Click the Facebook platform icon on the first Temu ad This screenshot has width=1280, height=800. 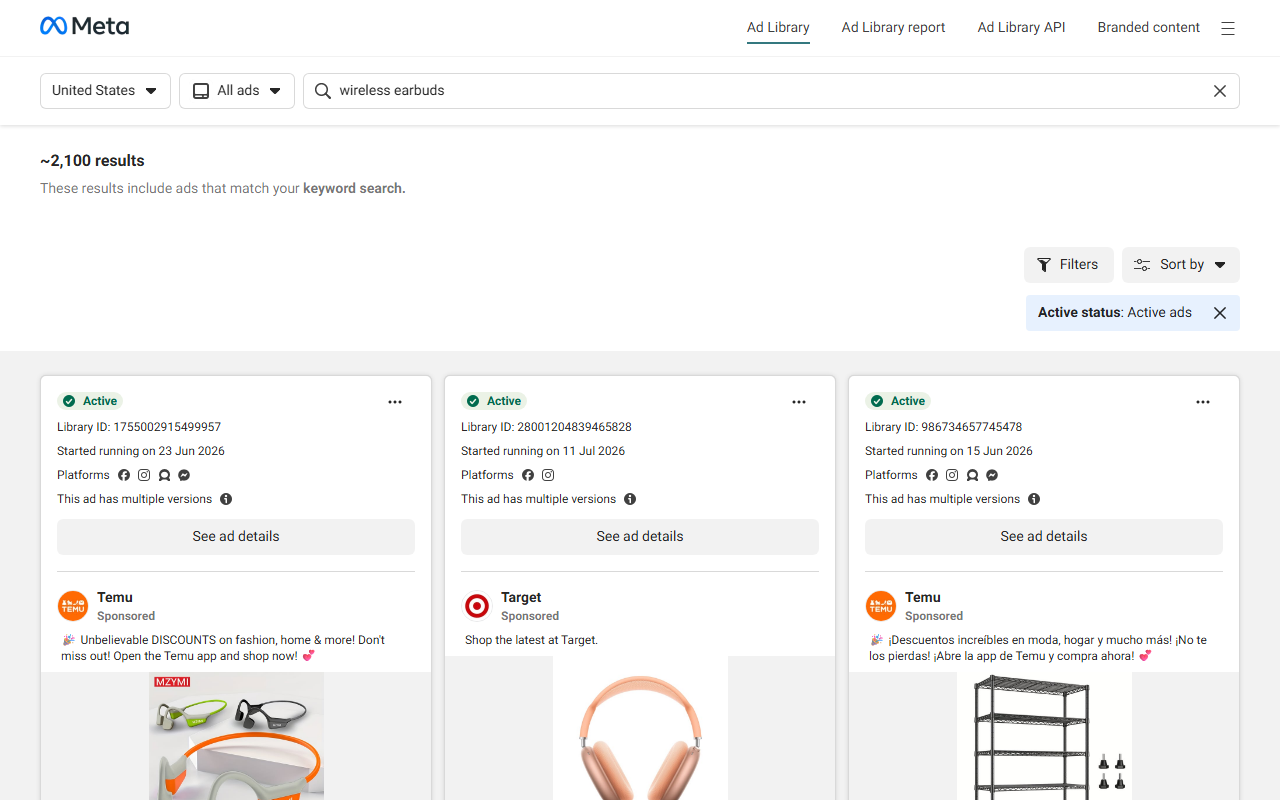pyautogui.click(x=124, y=475)
